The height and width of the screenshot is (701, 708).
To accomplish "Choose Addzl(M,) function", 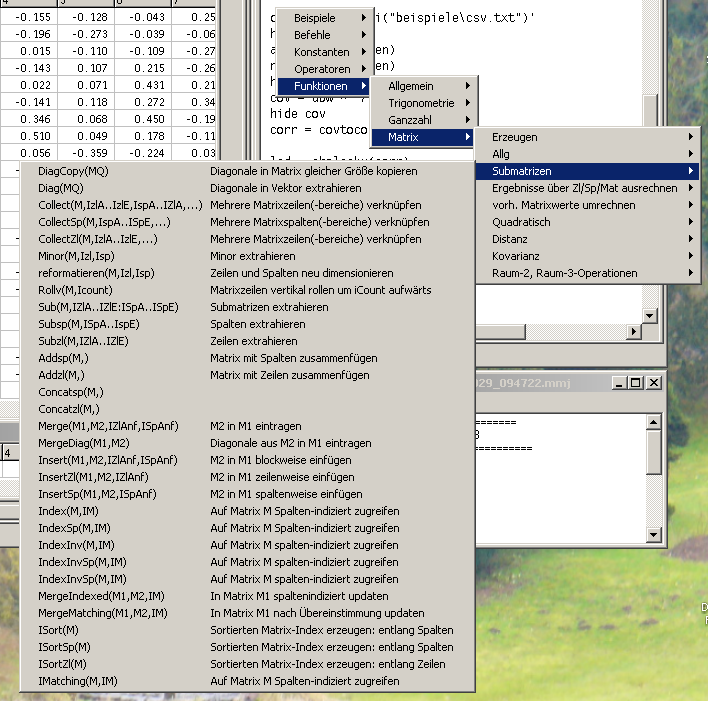I will coord(247,375).
